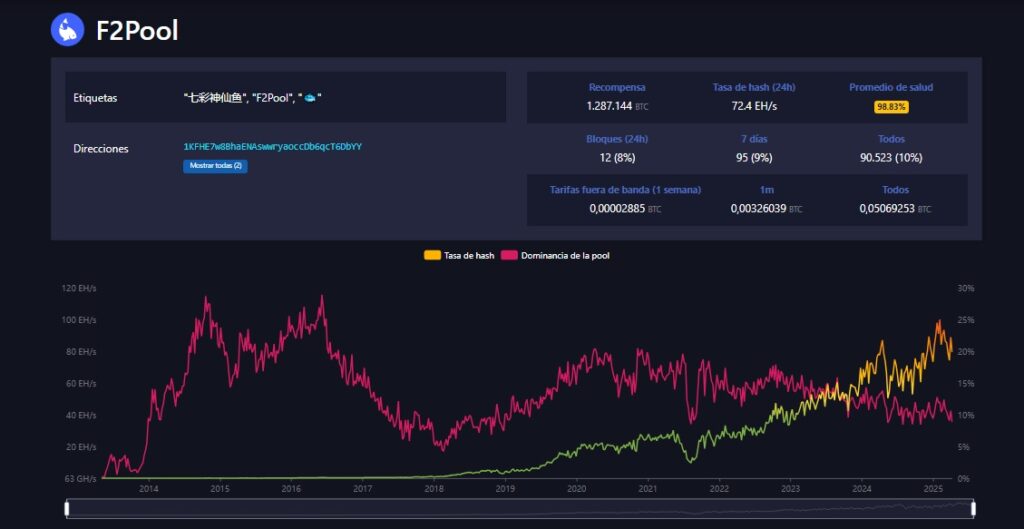Click the 63 GH/s axis label
This screenshot has width=1024, height=529.
(x=81, y=479)
